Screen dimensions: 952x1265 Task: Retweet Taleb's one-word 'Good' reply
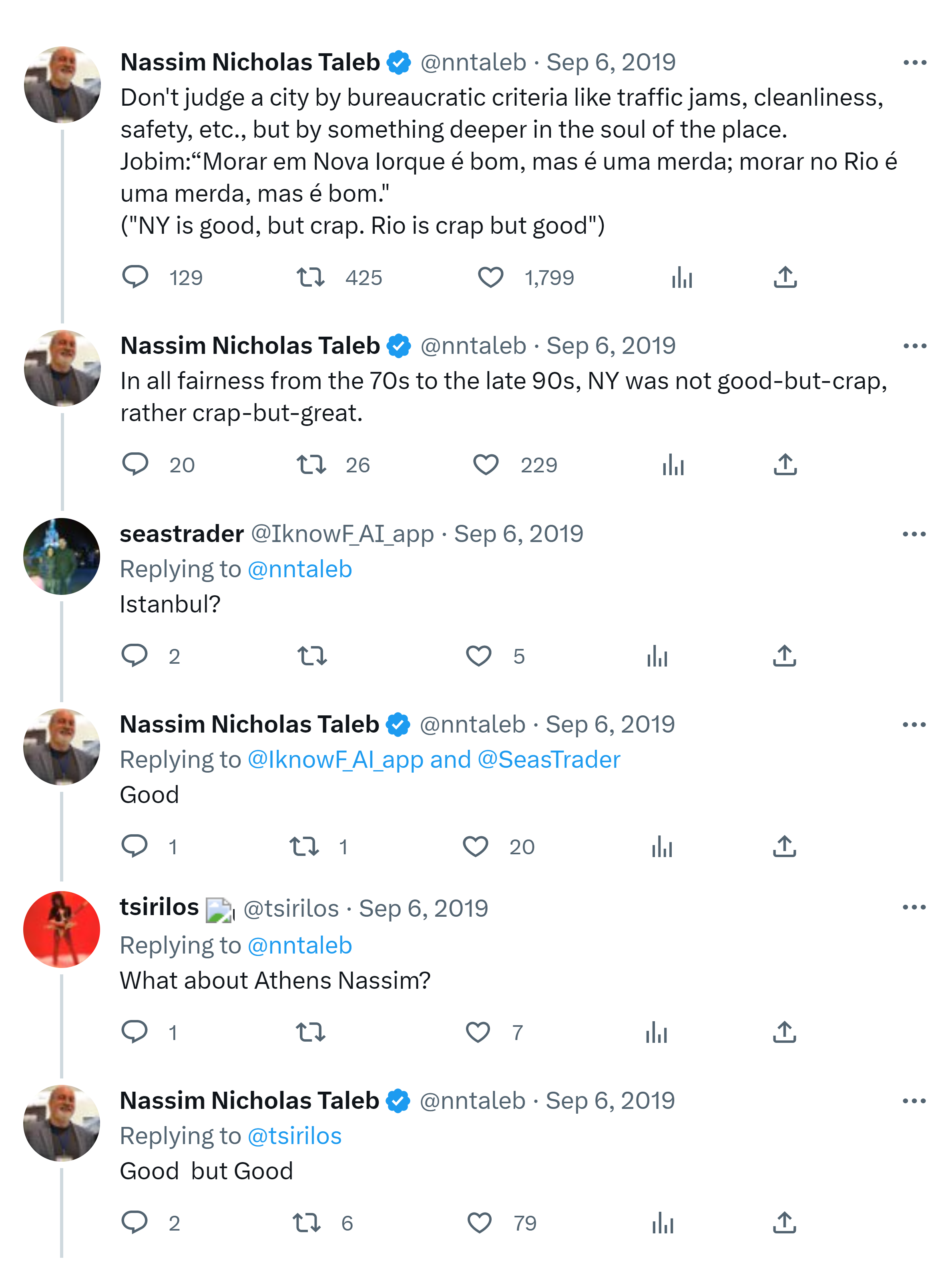pyautogui.click(x=303, y=846)
